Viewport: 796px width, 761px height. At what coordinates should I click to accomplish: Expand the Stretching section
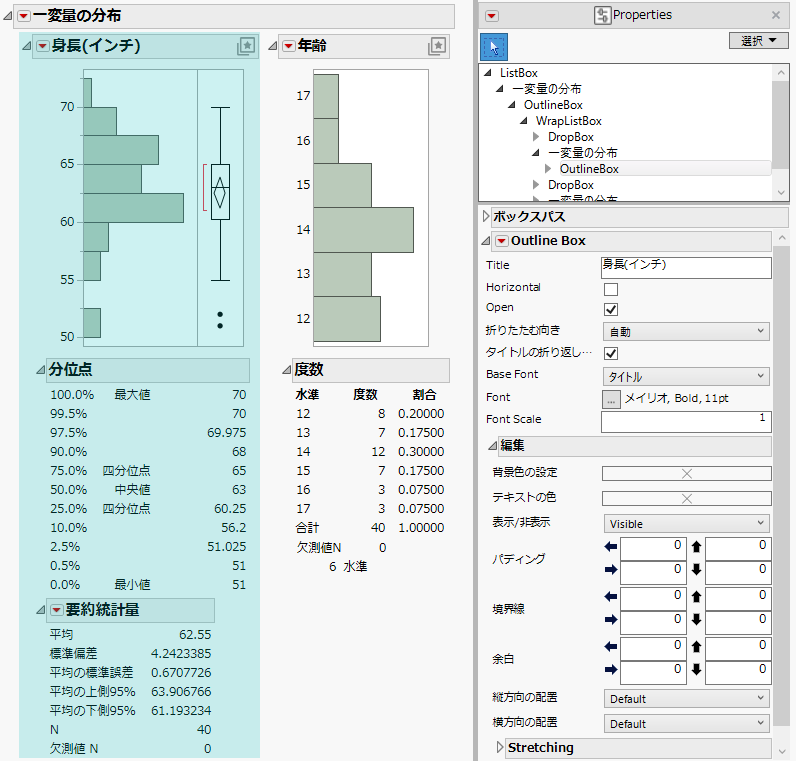point(501,747)
